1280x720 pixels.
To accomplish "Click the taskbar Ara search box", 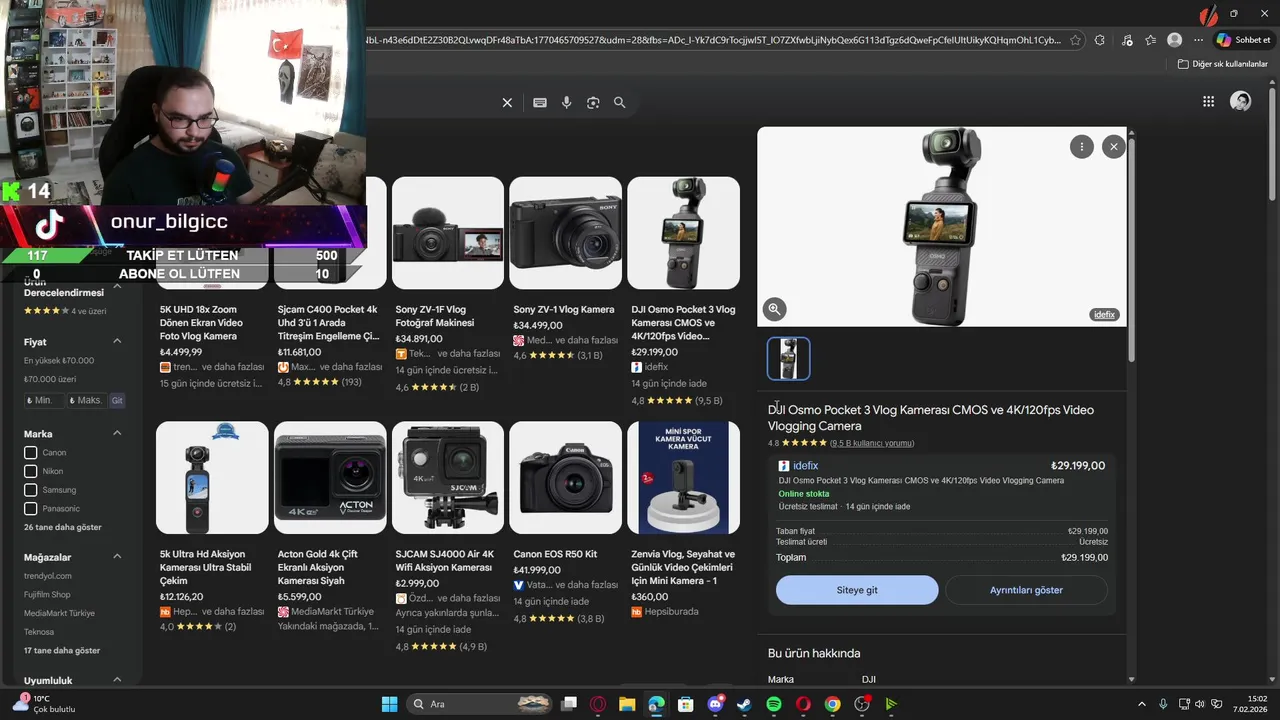I will point(480,704).
